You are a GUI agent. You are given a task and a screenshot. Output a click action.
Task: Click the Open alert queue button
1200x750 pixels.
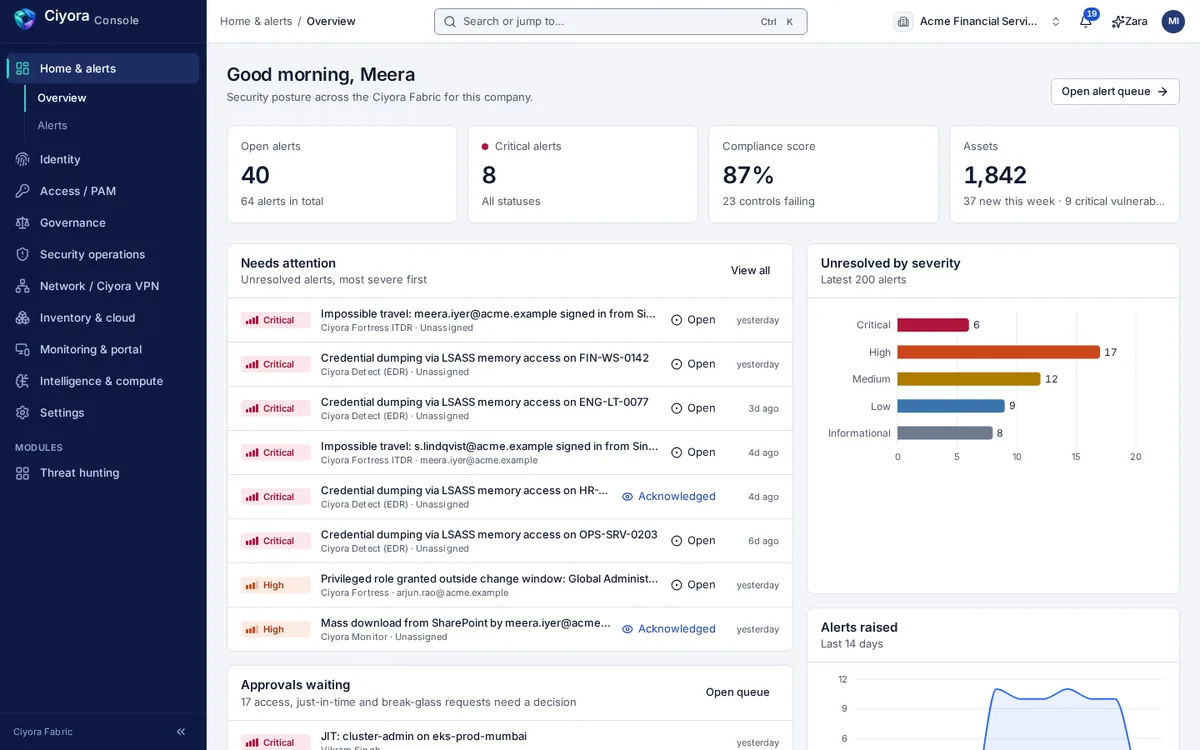1115,91
